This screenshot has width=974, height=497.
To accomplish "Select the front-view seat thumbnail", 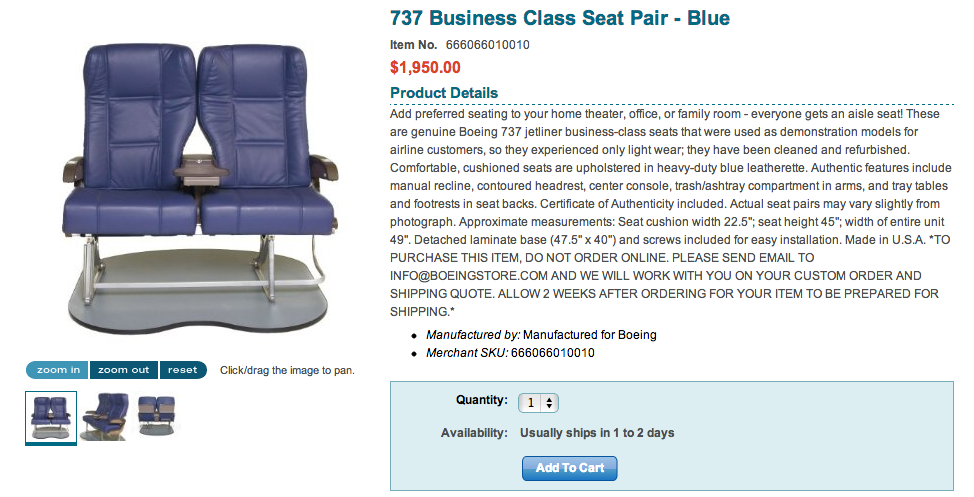I will coord(51,417).
